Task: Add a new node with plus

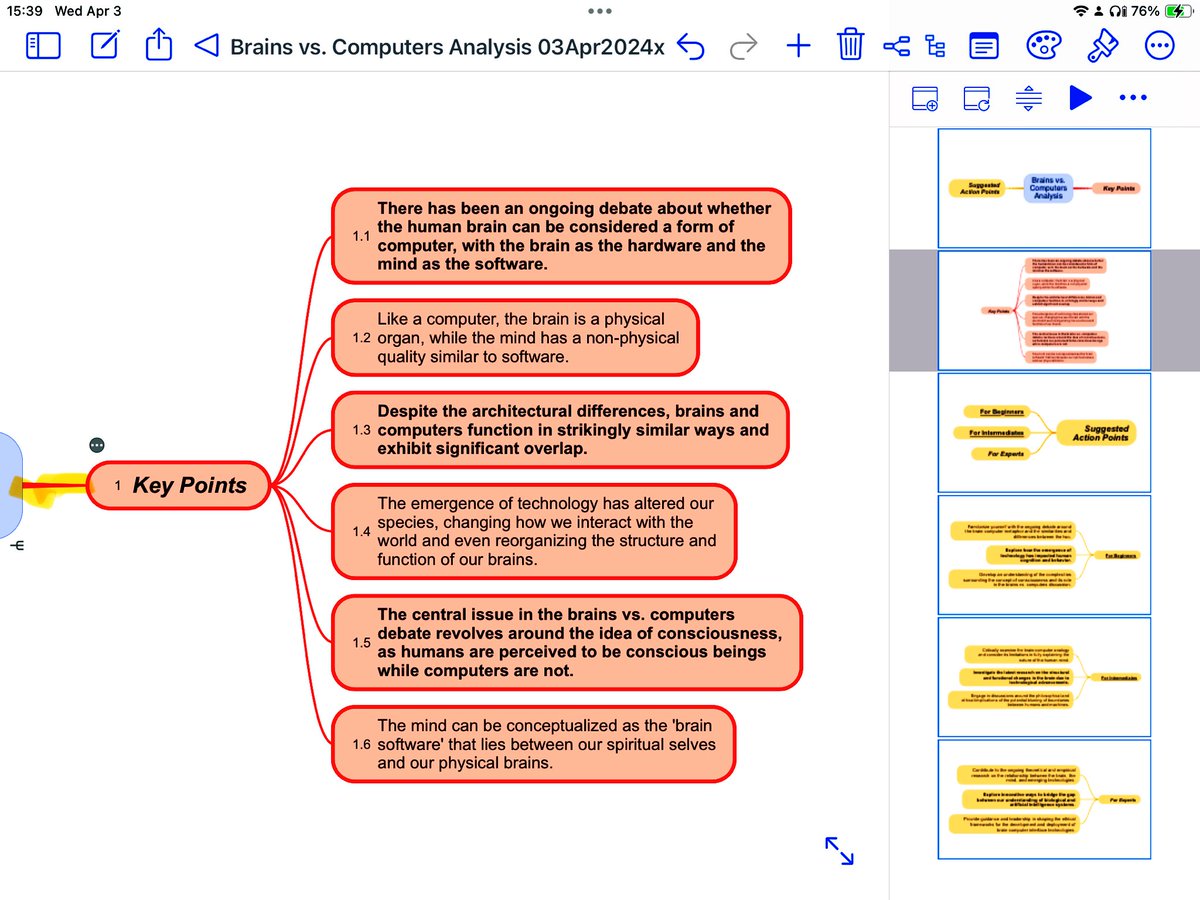Action: click(797, 46)
